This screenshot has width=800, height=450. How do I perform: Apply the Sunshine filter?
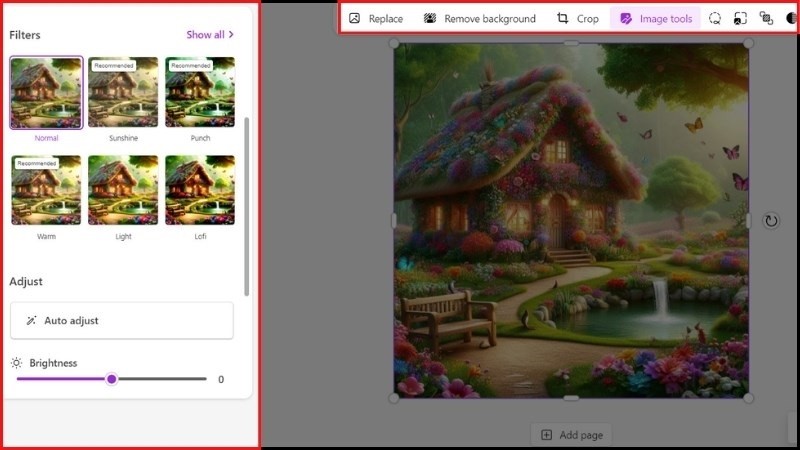(x=123, y=93)
